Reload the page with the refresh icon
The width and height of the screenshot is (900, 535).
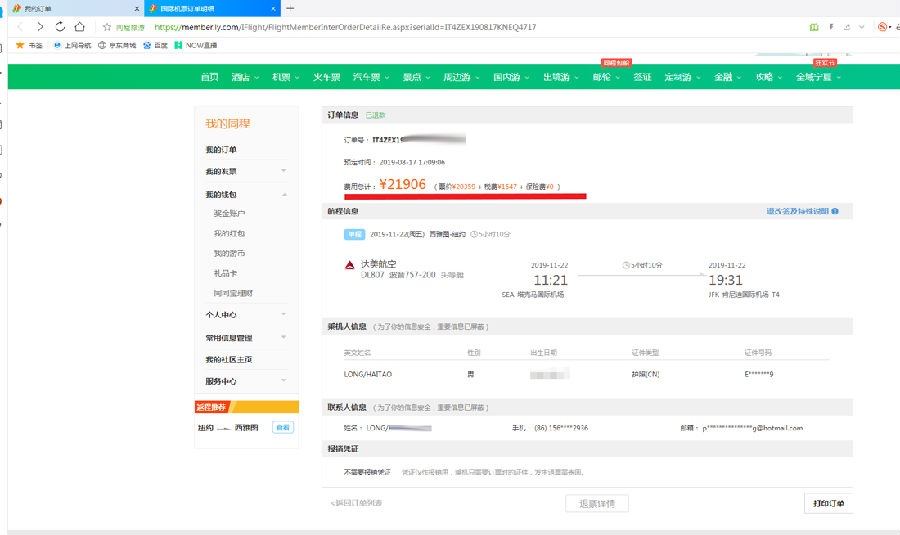61,27
